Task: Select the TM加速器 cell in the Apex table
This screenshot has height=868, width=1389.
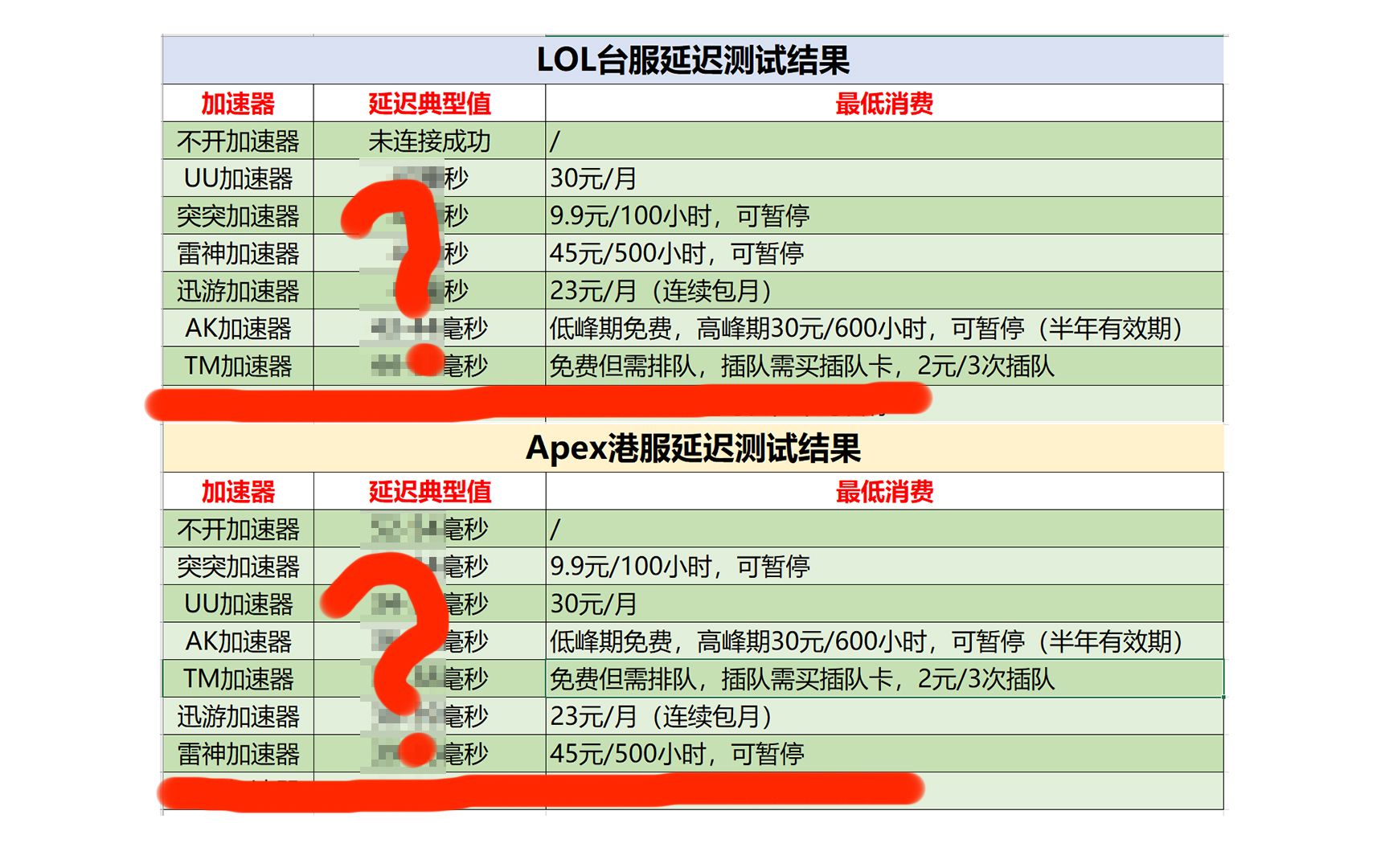Action: tap(238, 678)
